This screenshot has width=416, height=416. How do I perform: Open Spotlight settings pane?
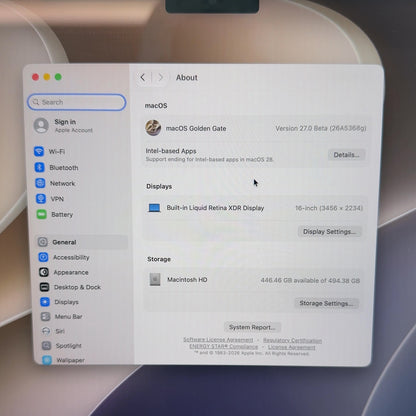coord(84,345)
